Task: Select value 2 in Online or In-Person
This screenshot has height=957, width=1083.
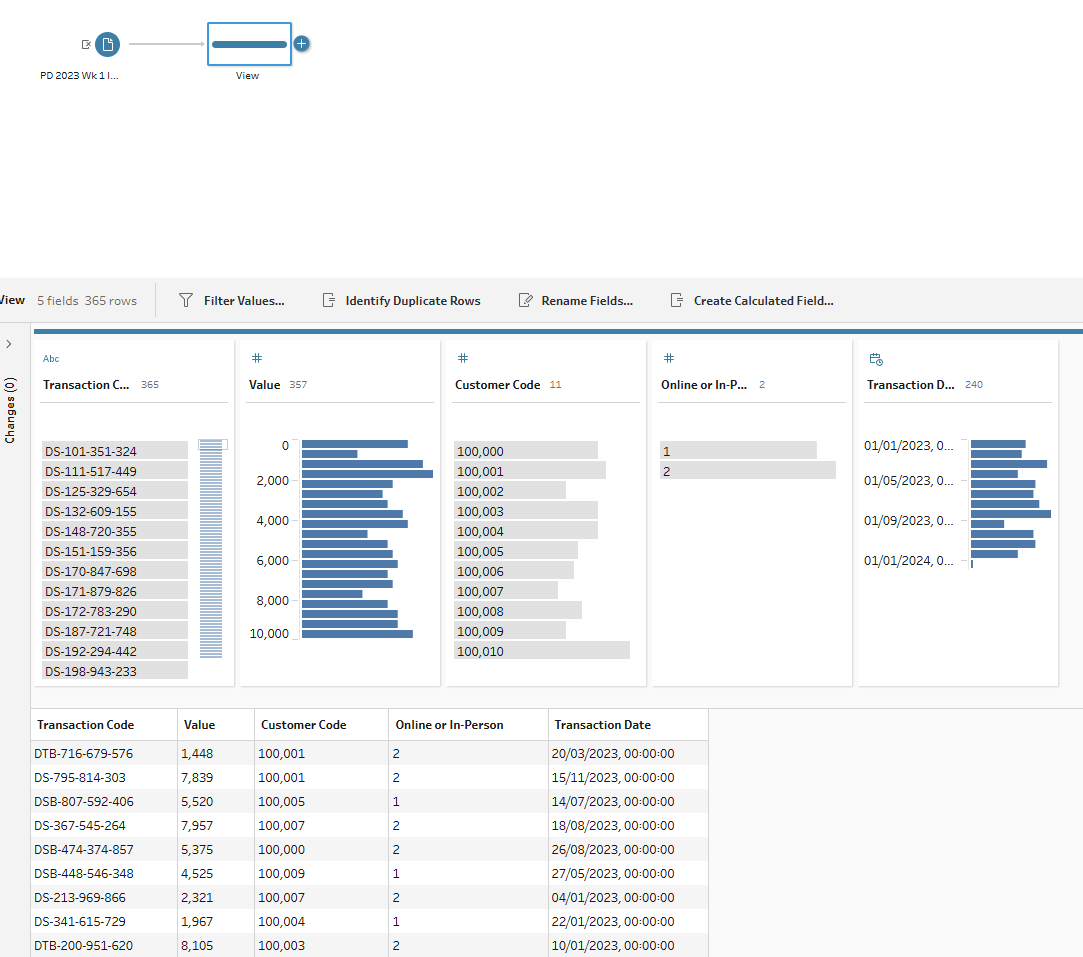Action: 747,471
